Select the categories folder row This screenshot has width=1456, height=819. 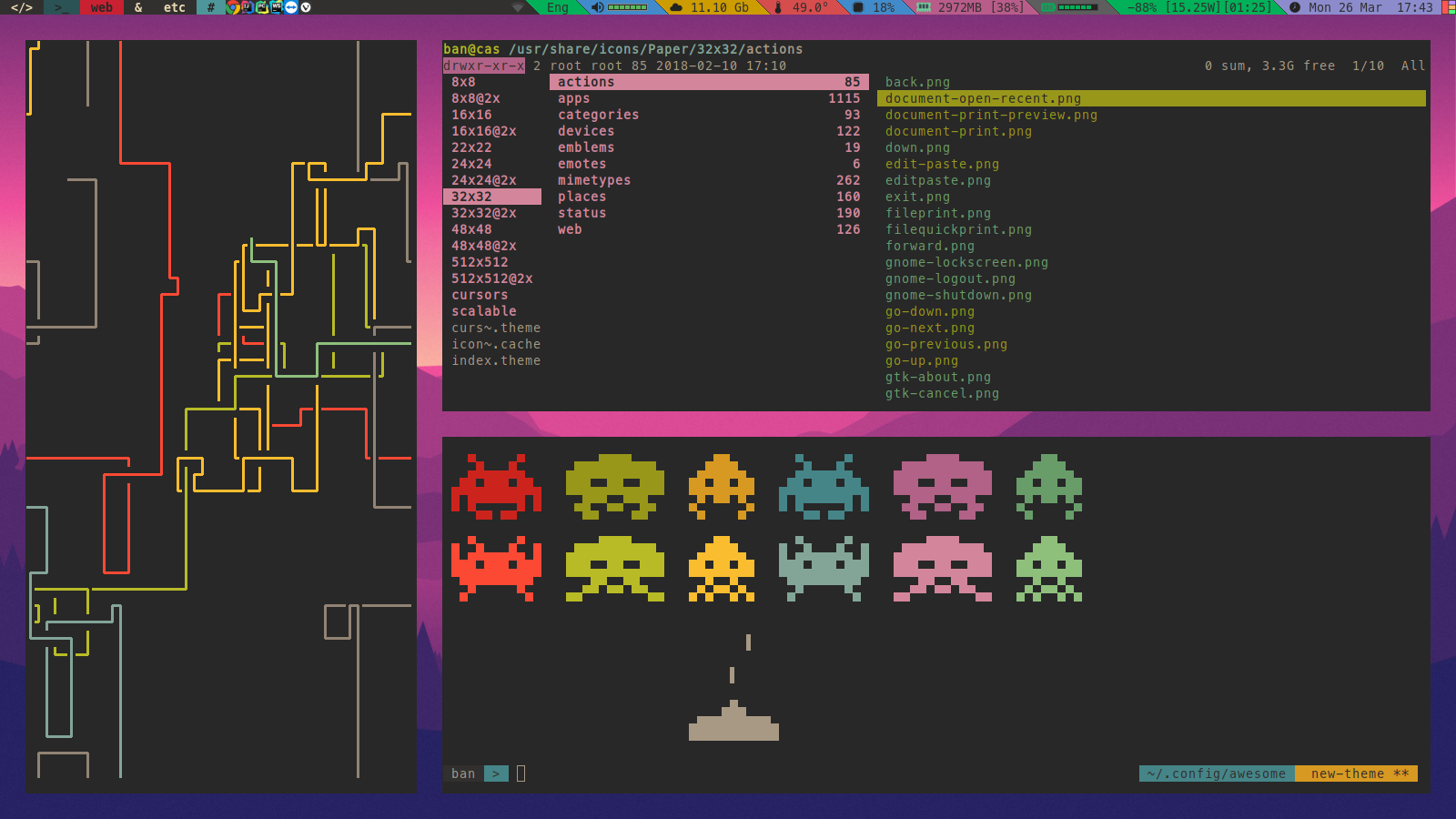709,115
